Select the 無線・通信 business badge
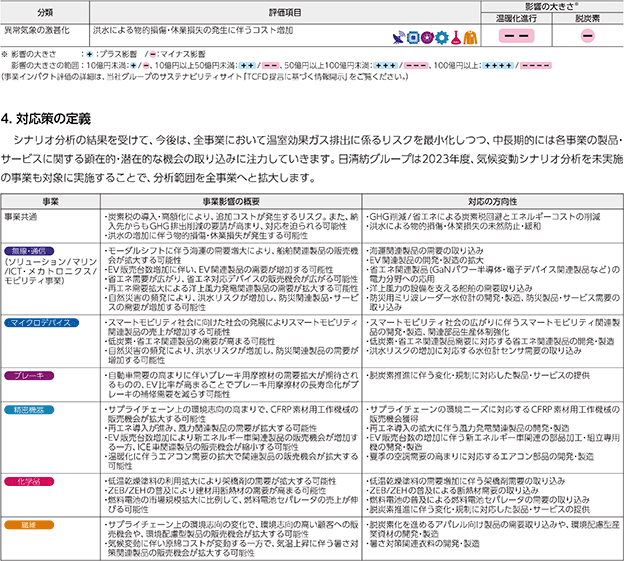This screenshot has height=561, width=624. (29, 251)
